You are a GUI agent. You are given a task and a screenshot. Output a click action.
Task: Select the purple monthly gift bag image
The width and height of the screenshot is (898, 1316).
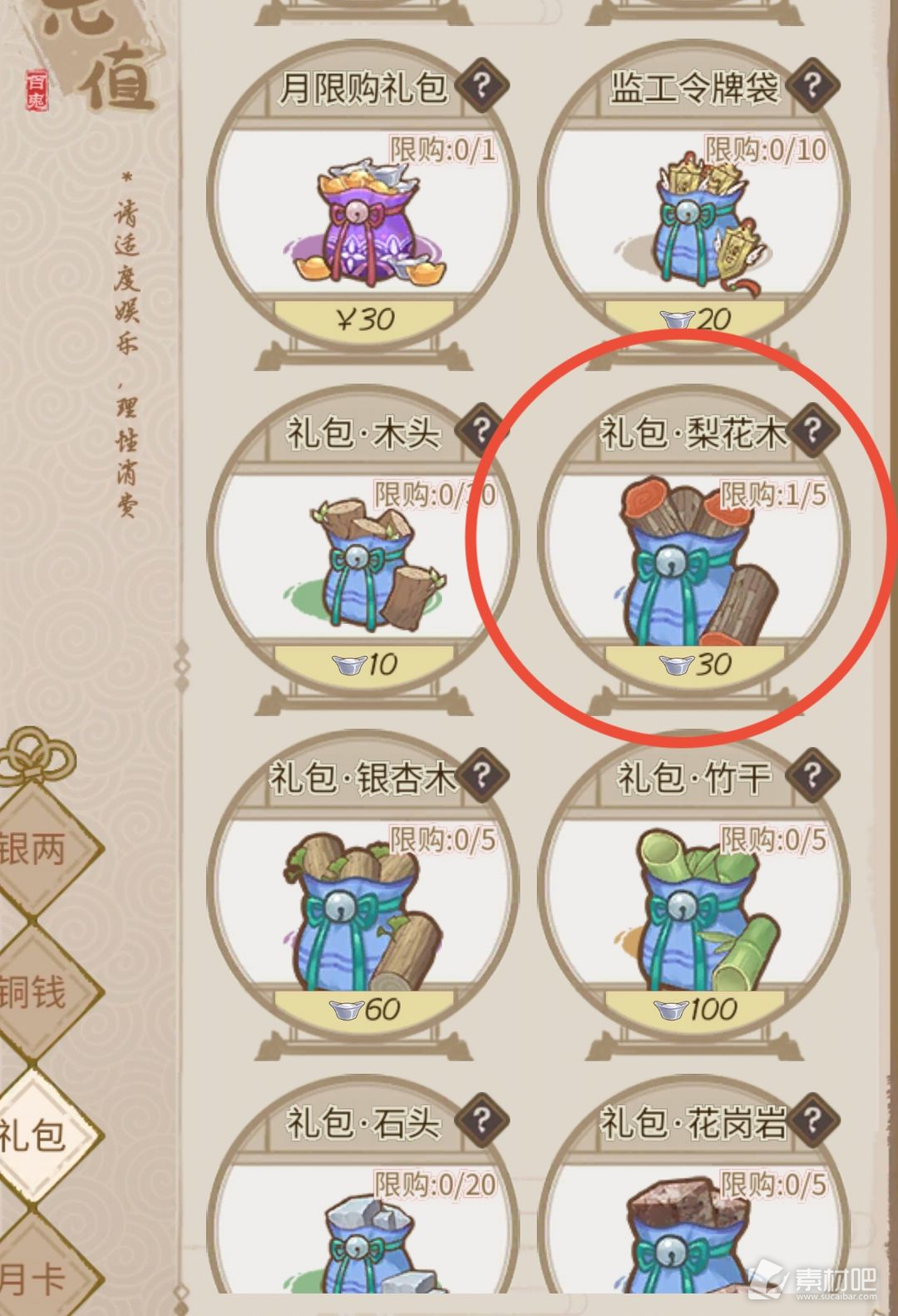coord(364,220)
